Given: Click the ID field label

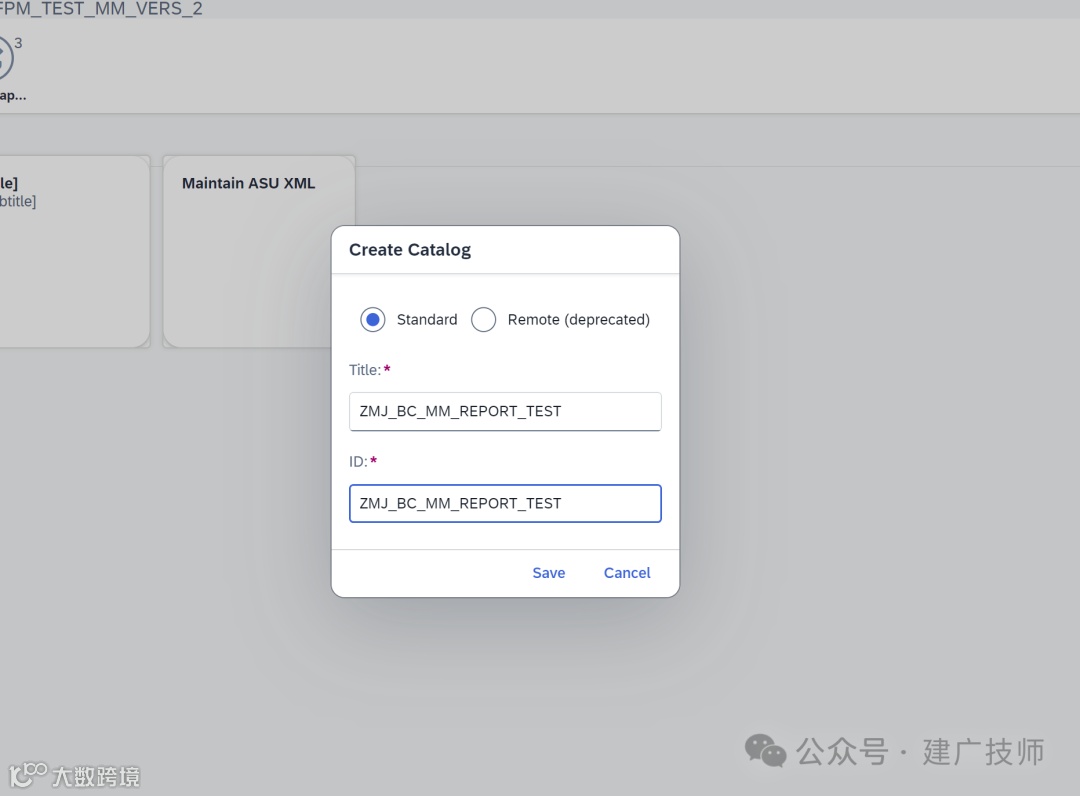Looking at the screenshot, I should 358,461.
